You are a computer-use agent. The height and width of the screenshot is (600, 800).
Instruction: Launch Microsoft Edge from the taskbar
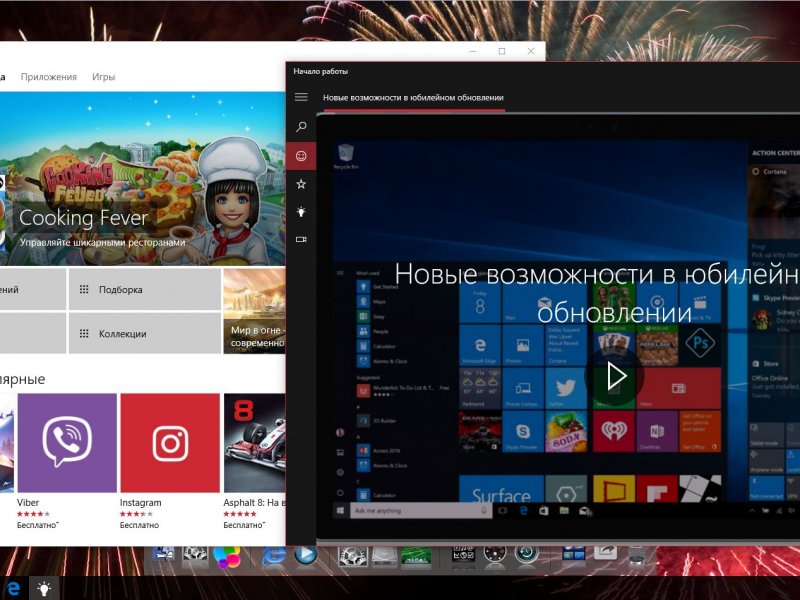click(x=13, y=589)
